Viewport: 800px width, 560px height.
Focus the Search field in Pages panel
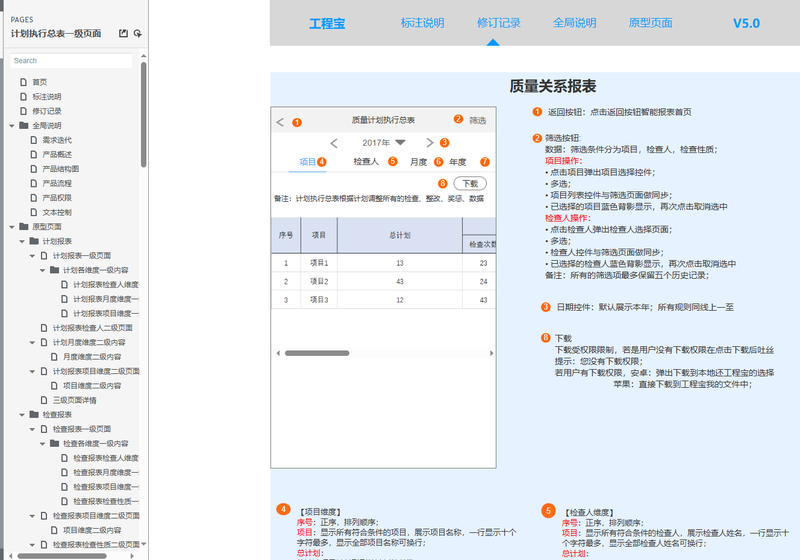click(71, 61)
